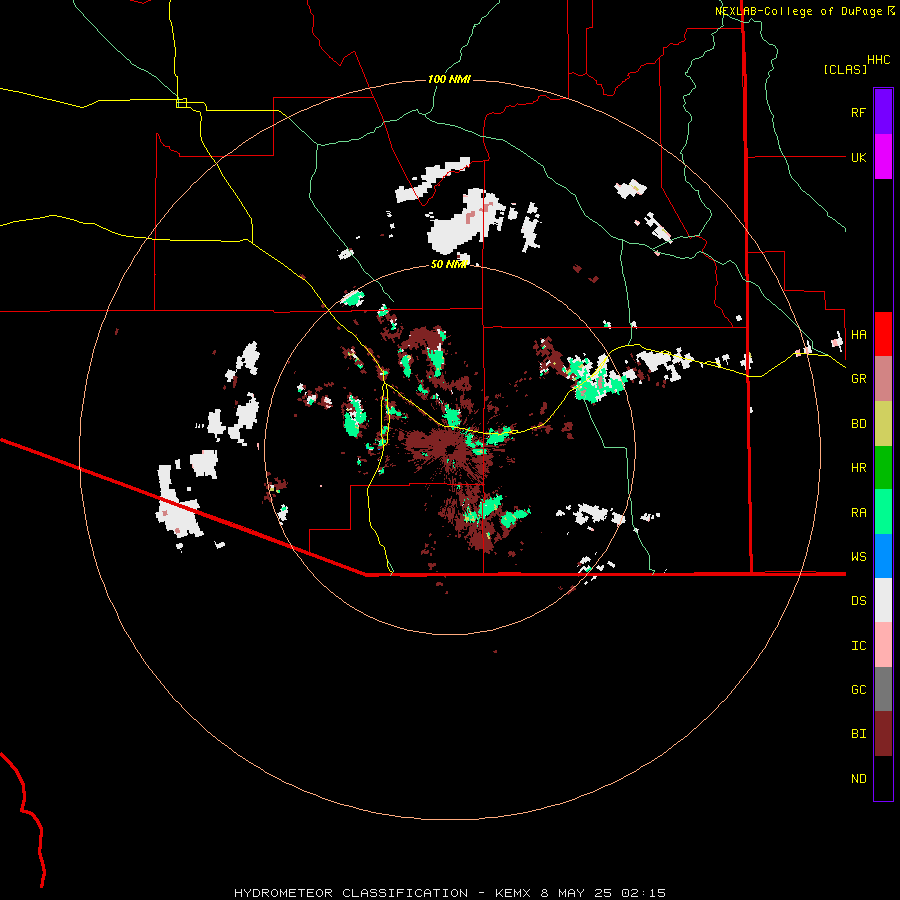Click the HA legend label
The image size is (900, 900).
(858, 335)
